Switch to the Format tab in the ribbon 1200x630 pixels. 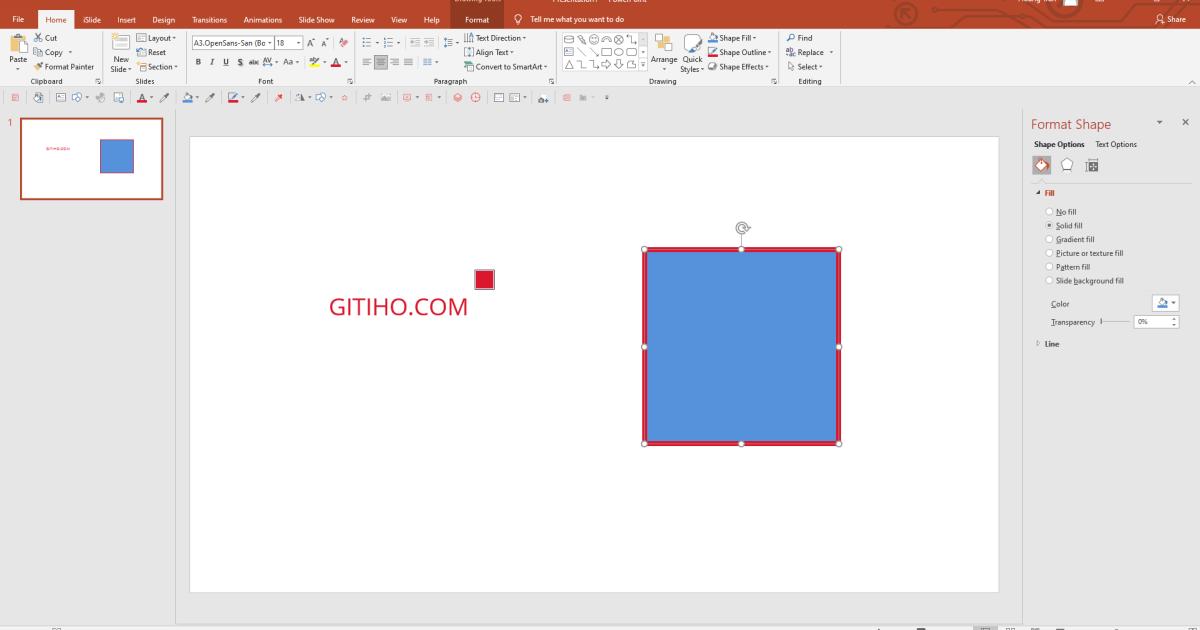[x=477, y=19]
